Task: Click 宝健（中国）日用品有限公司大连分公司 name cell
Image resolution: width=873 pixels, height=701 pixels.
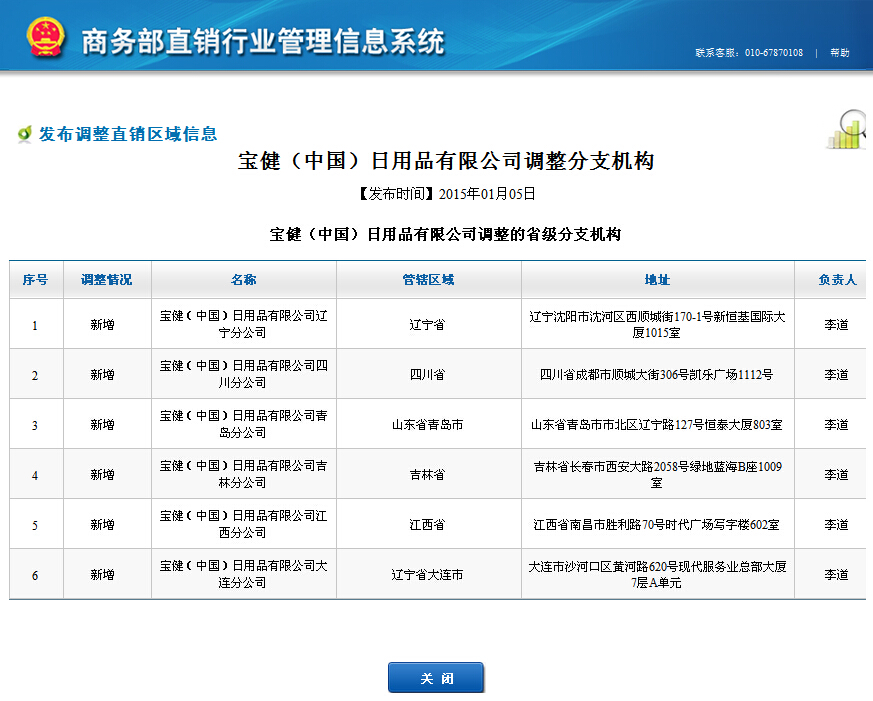Action: pos(243,574)
